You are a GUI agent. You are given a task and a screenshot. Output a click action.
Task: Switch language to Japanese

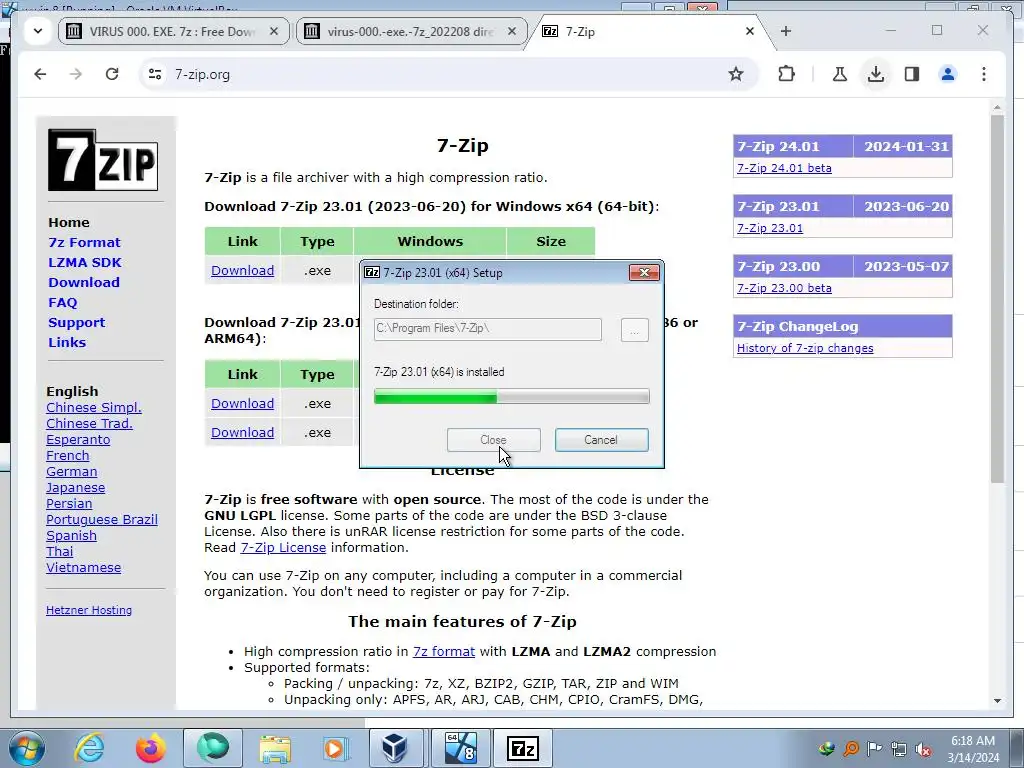(x=75, y=488)
